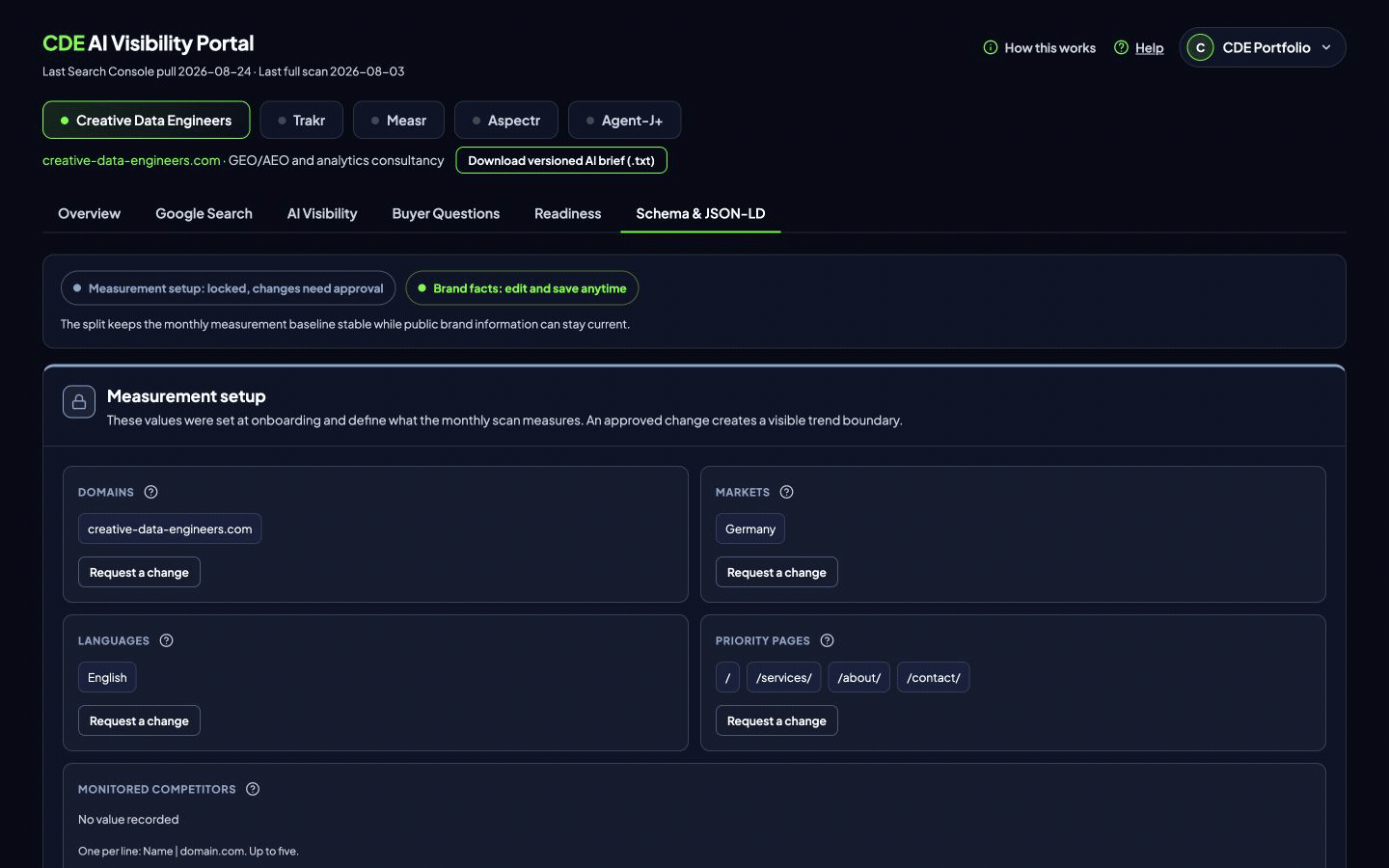Open the Readiness tab
Image resolution: width=1389 pixels, height=868 pixels.
tap(567, 213)
